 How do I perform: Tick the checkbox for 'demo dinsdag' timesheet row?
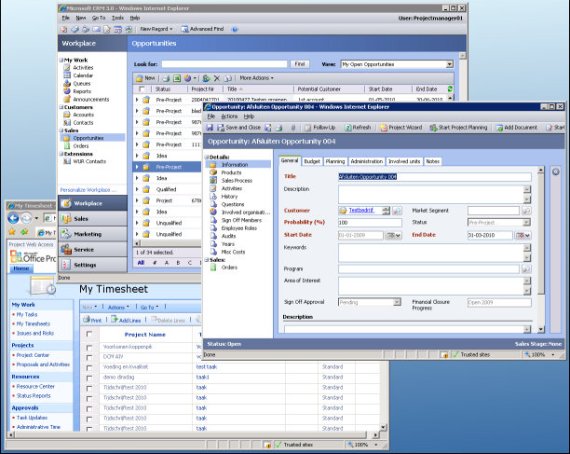pyautogui.click(x=89, y=378)
